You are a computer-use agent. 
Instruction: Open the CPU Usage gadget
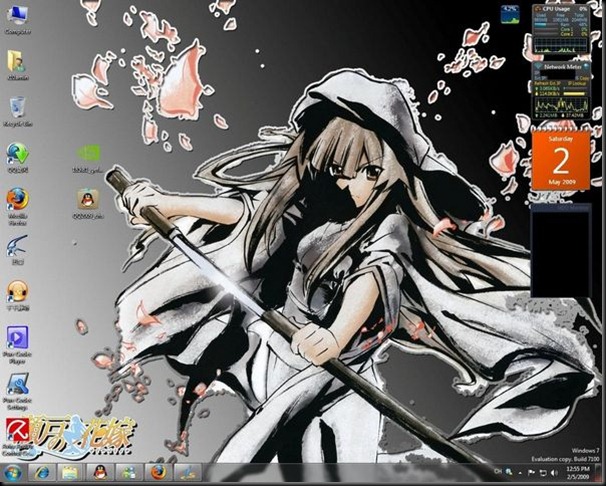click(561, 29)
